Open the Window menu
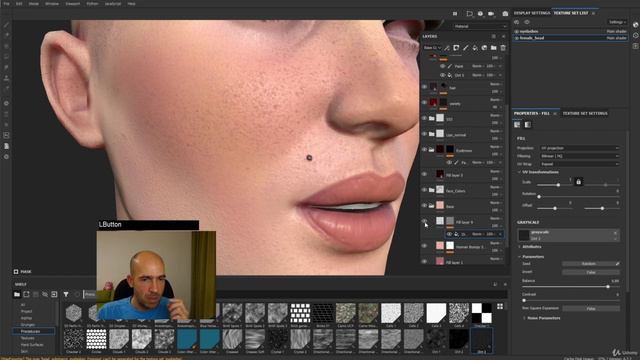The height and width of the screenshot is (360, 640). 52,4
